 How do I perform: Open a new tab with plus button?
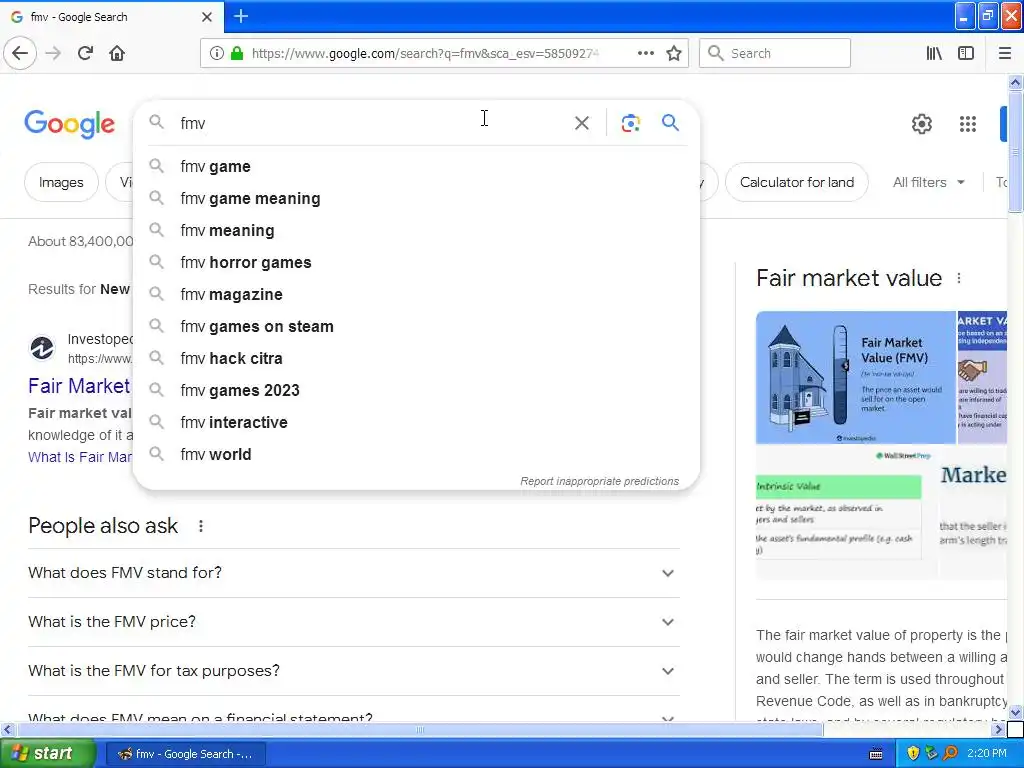tap(240, 16)
